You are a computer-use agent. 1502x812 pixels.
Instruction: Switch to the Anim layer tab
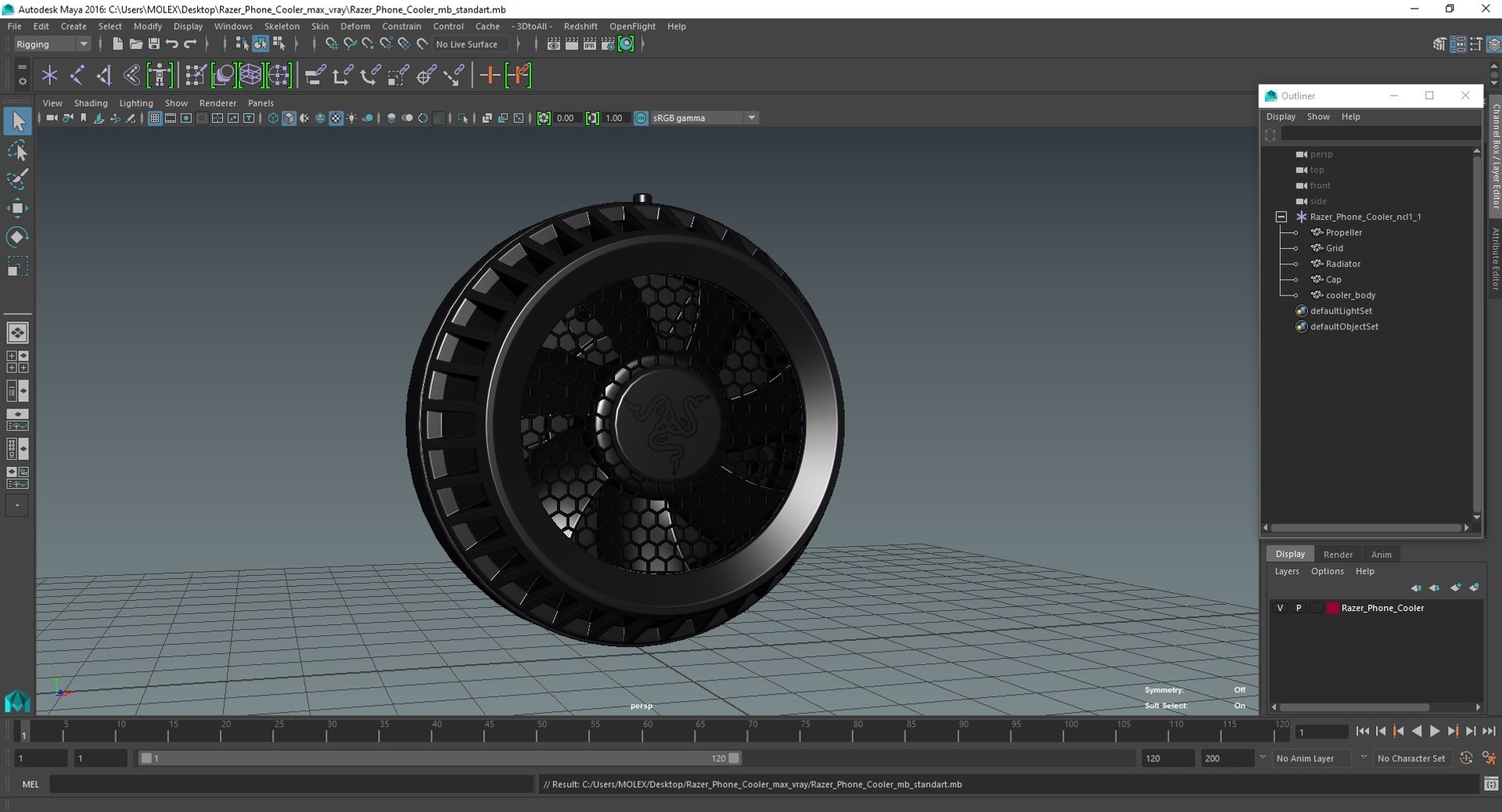tap(1382, 555)
